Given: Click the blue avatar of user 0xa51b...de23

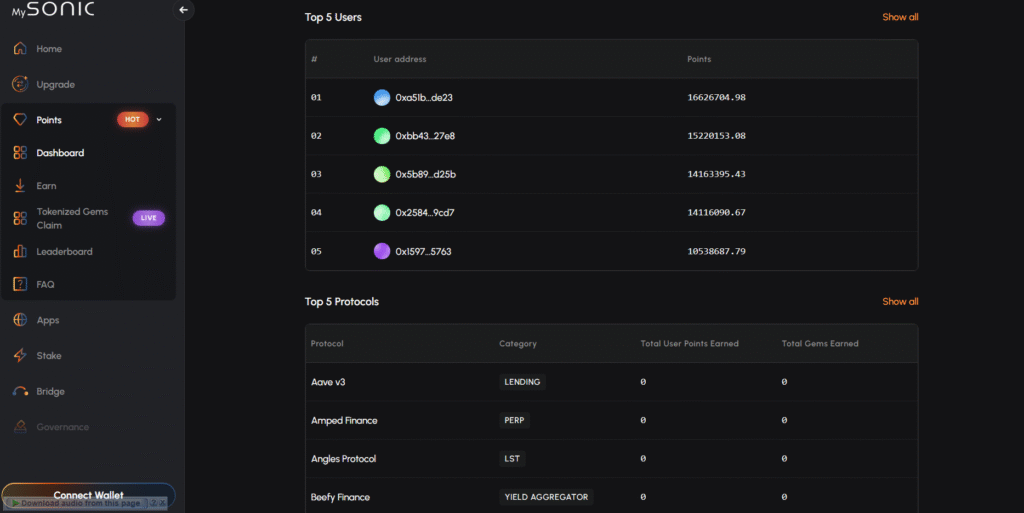Looking at the screenshot, I should 382,98.
